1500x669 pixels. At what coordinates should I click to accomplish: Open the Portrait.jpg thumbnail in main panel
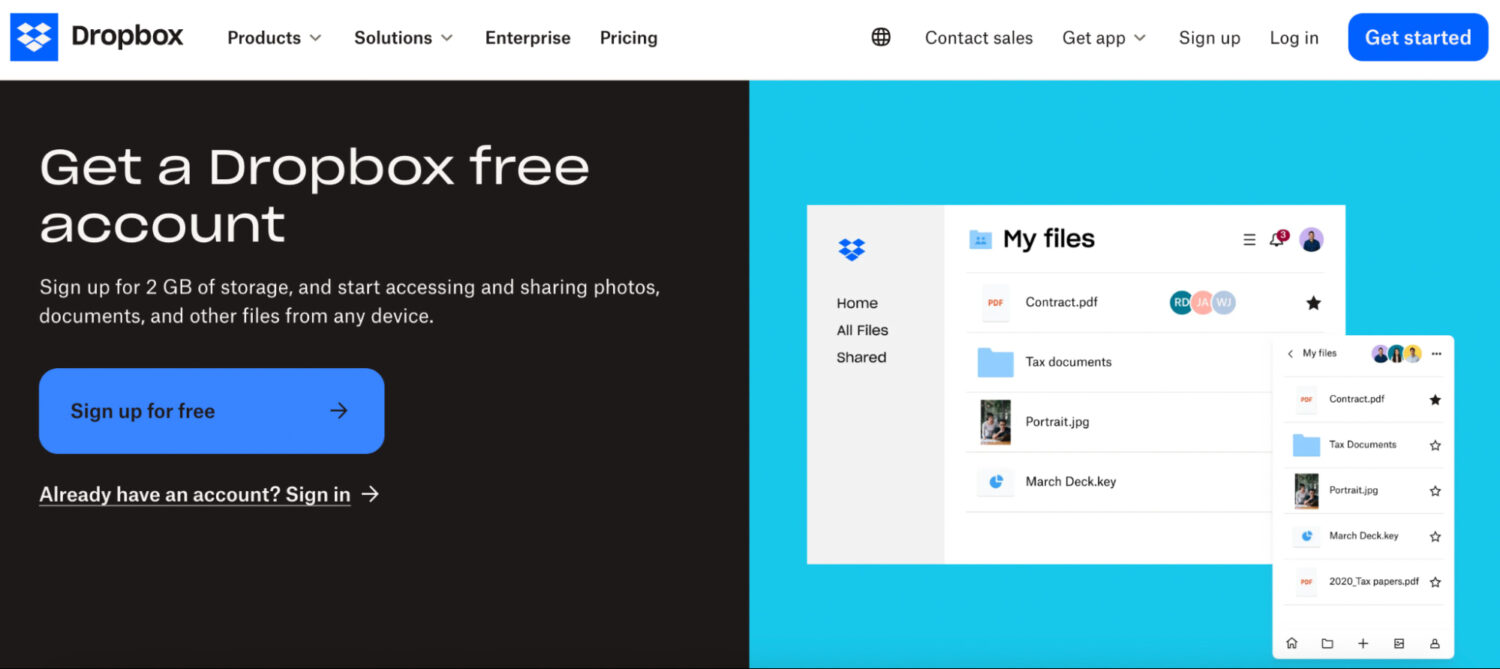996,422
